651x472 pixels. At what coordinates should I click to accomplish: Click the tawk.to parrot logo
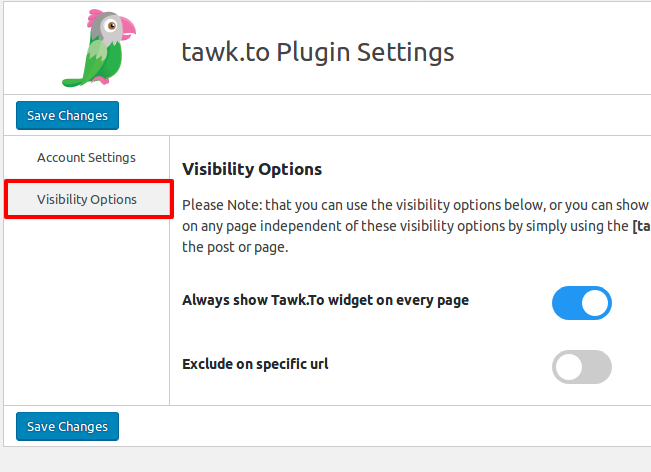coord(99,48)
